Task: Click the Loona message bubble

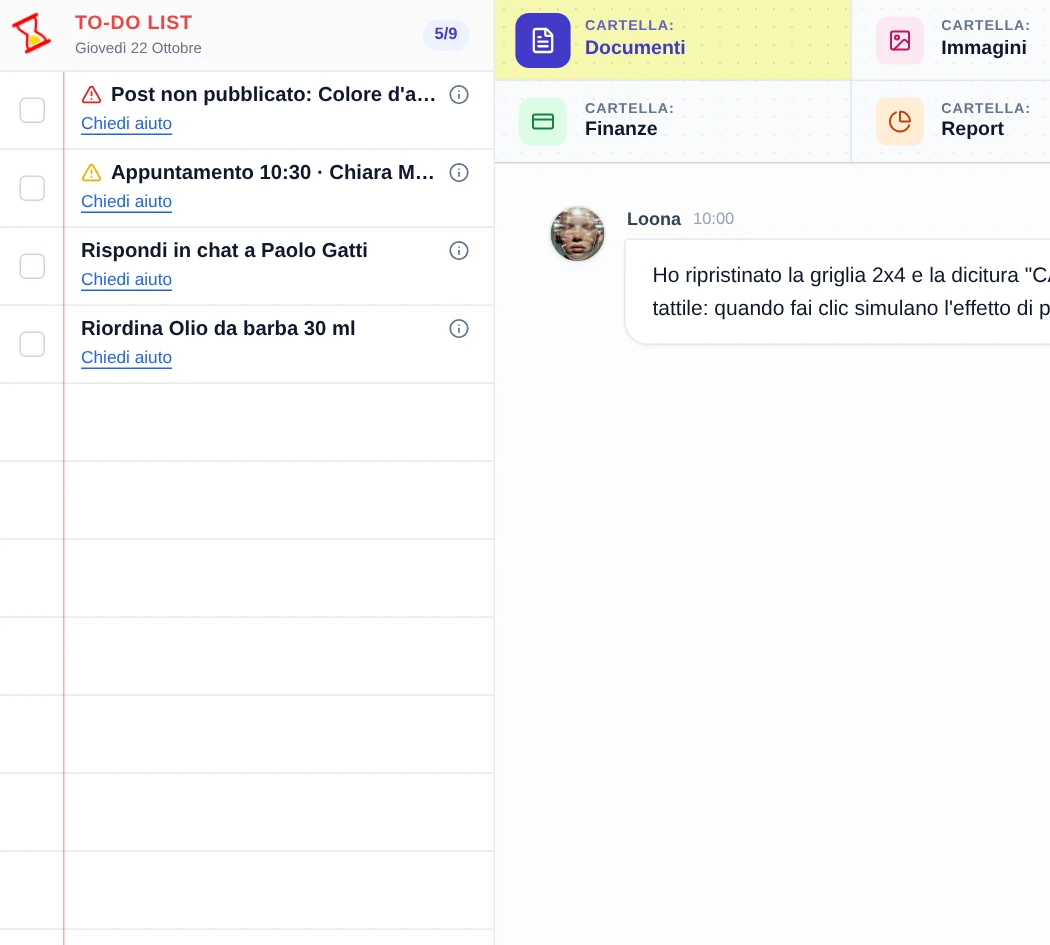Action: point(837,291)
